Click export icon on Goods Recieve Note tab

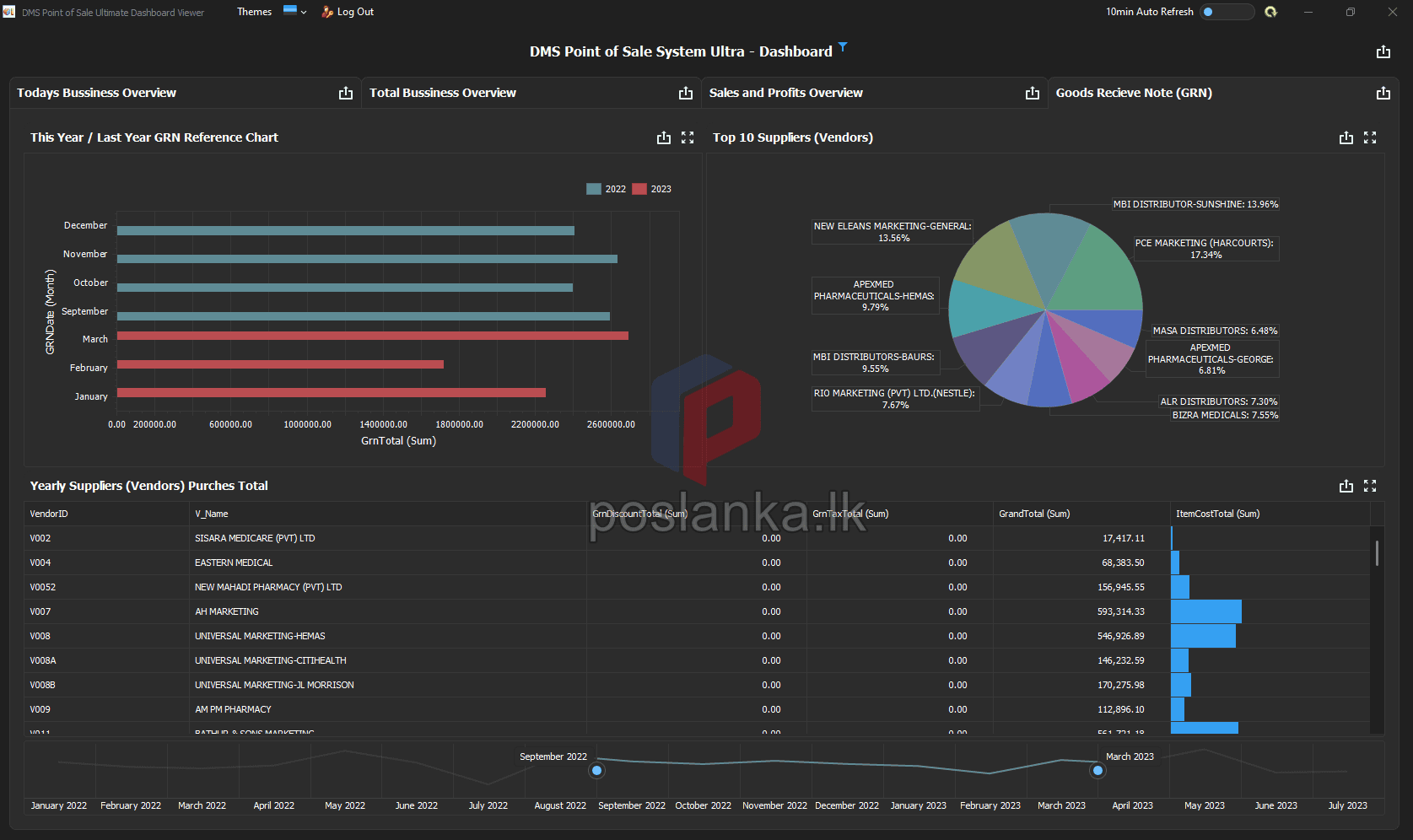(1383, 94)
